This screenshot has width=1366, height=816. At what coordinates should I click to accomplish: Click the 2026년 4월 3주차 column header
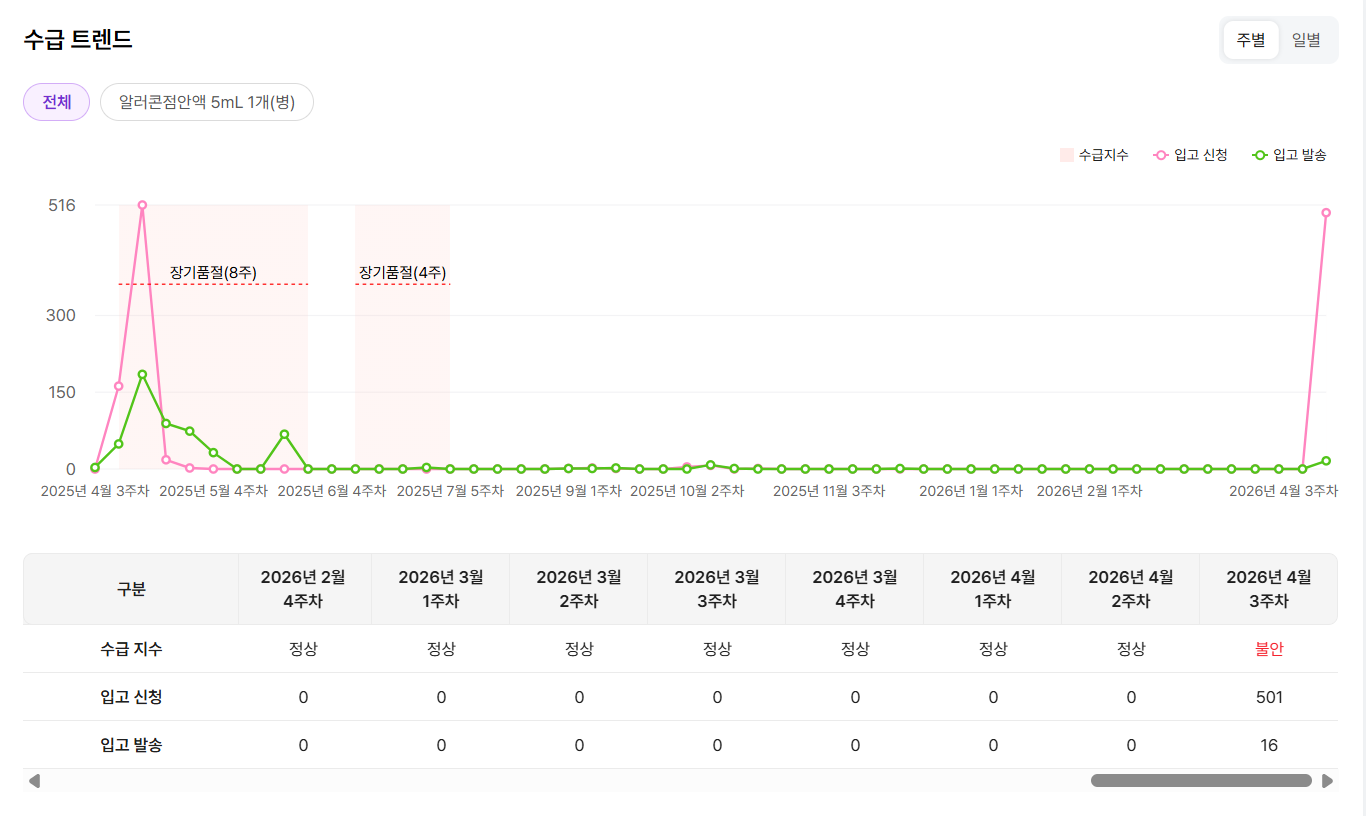coord(1268,589)
